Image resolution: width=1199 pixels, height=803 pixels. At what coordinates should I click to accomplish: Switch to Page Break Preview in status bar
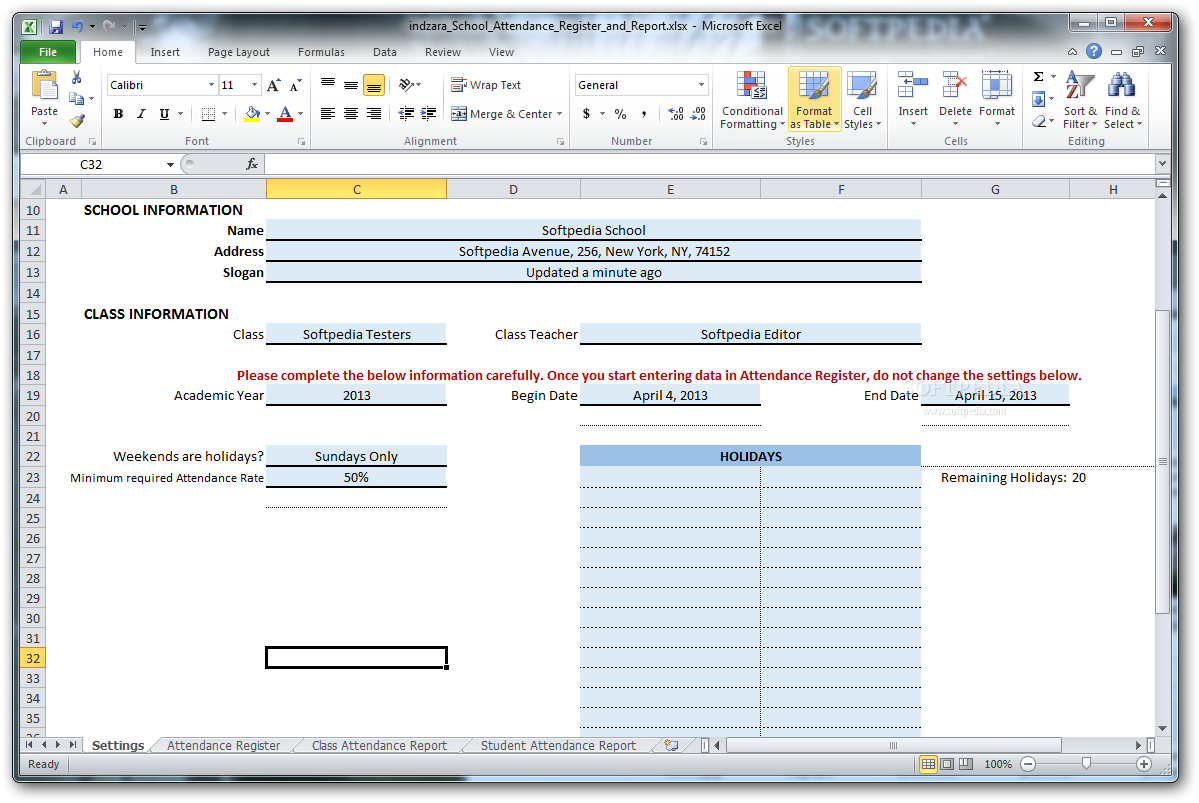click(x=966, y=764)
